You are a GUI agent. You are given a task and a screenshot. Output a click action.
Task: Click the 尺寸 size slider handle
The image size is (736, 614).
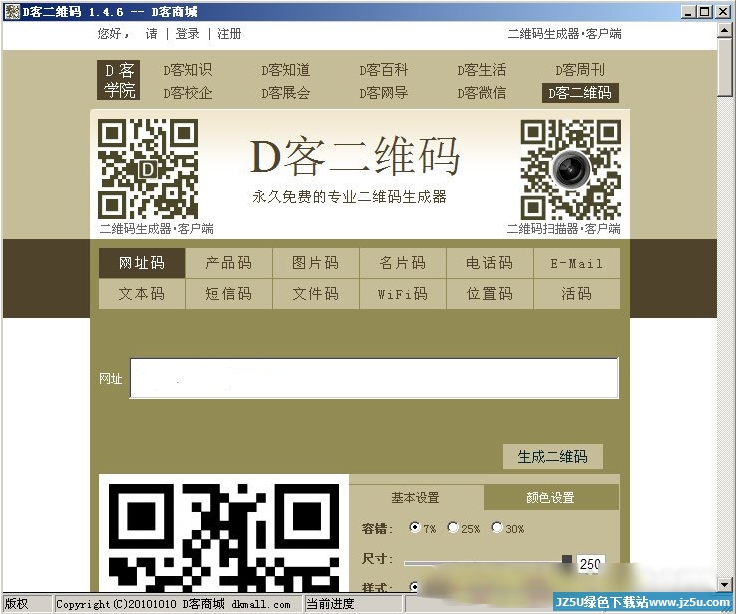567,560
